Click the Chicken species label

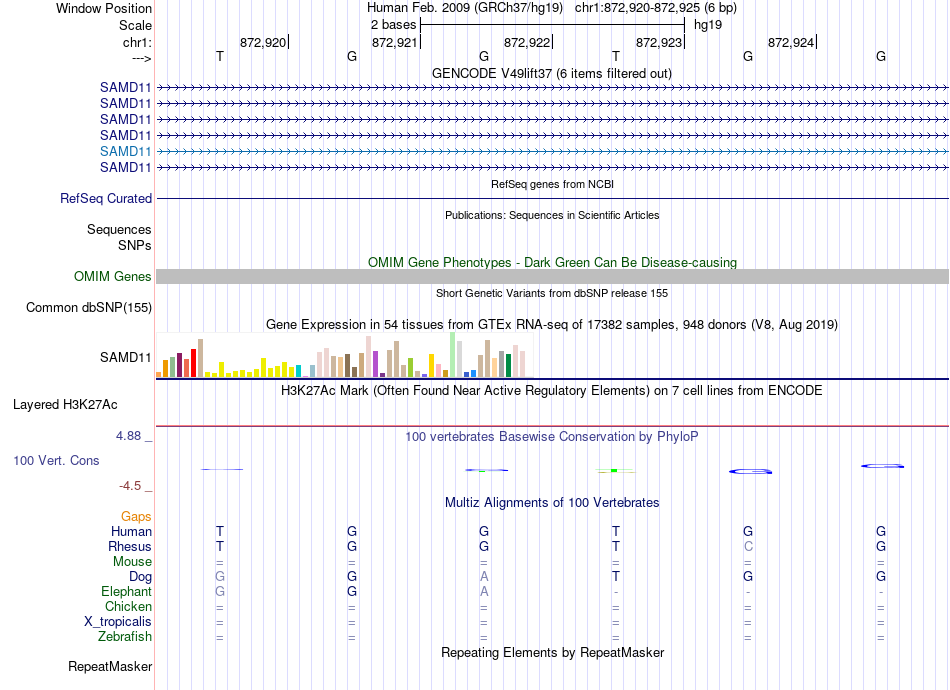(128, 606)
